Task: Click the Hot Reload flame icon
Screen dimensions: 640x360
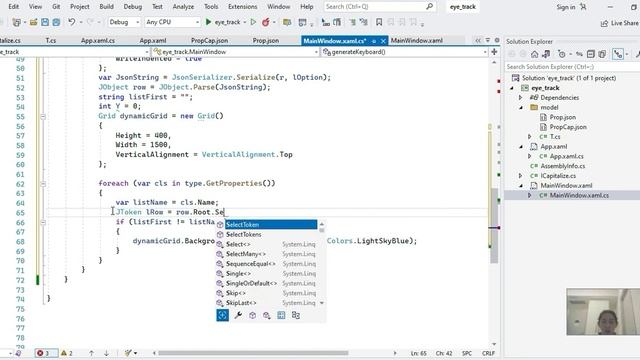Action: coord(266,22)
